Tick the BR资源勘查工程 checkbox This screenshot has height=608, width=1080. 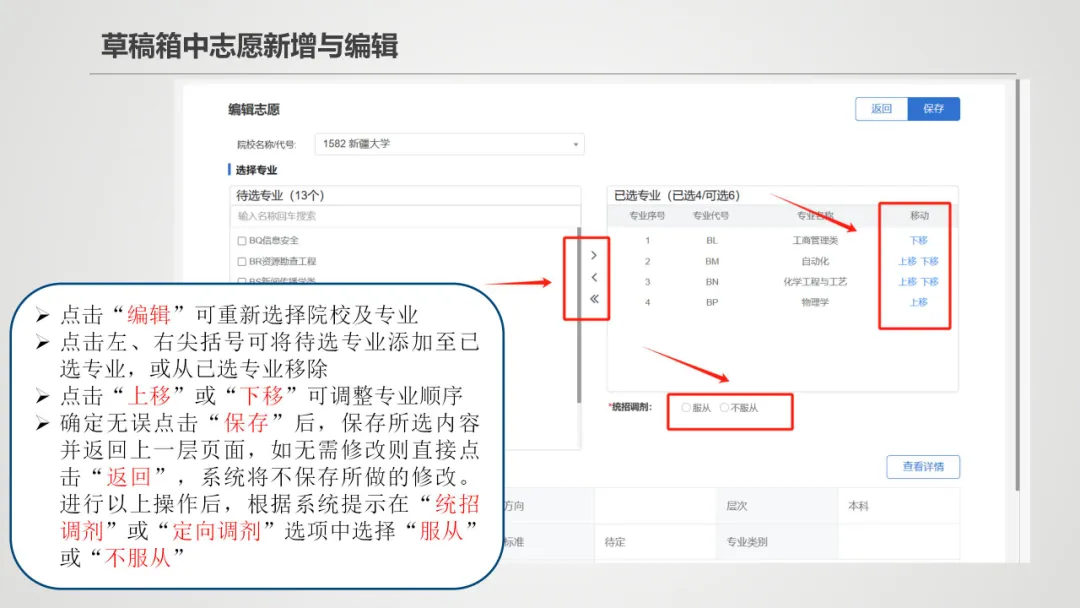coord(242,261)
